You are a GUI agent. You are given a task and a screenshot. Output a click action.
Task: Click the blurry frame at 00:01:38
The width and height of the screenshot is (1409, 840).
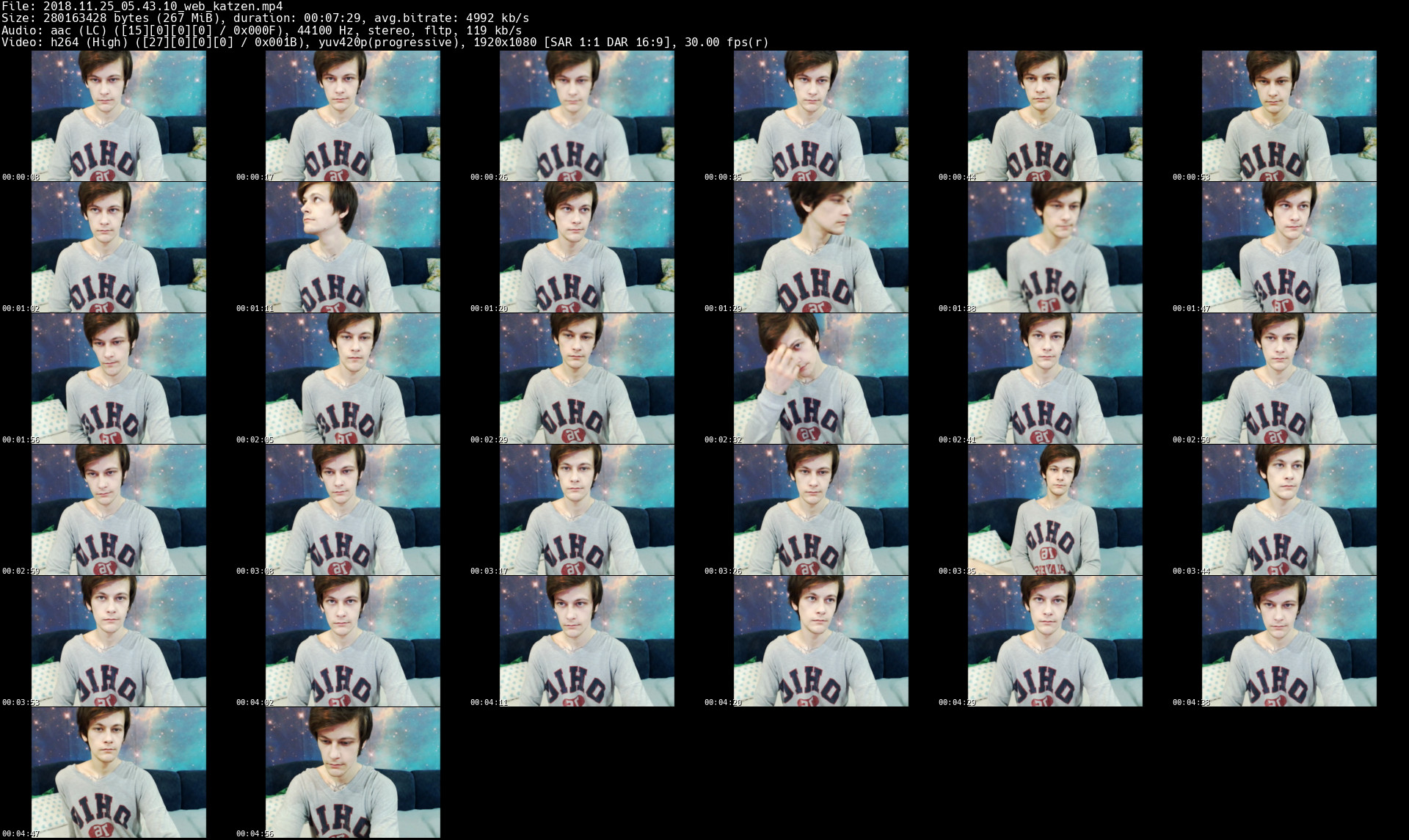tap(1055, 247)
